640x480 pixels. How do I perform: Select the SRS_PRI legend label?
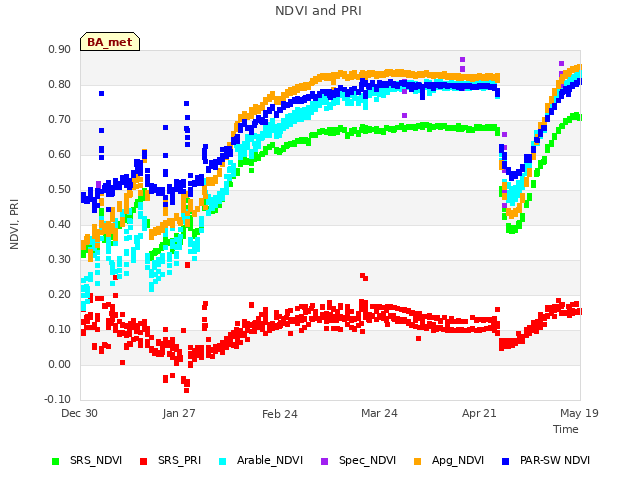[x=180, y=460]
